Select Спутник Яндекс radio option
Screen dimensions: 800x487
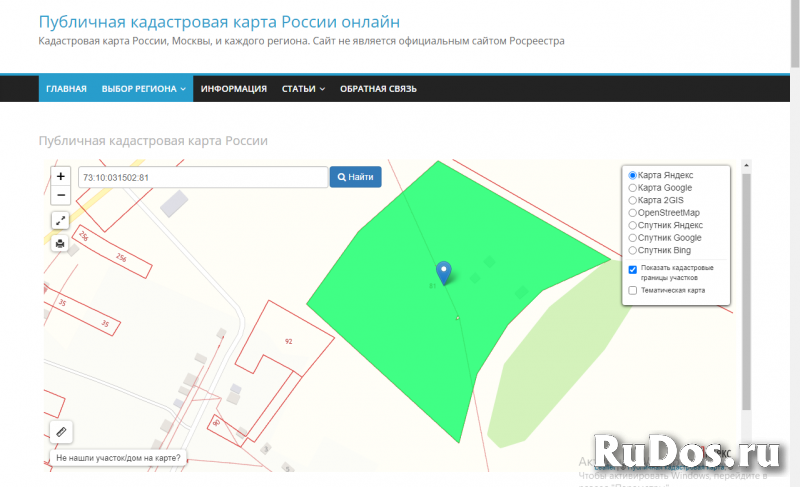tap(632, 225)
